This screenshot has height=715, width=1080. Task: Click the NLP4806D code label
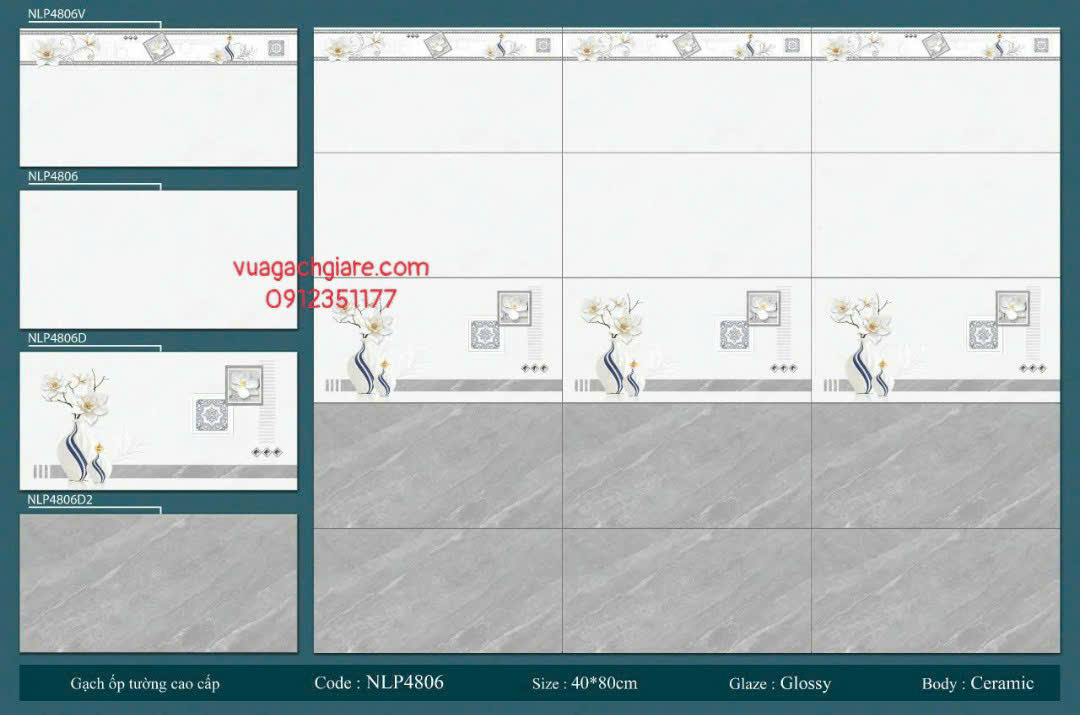pos(57,338)
